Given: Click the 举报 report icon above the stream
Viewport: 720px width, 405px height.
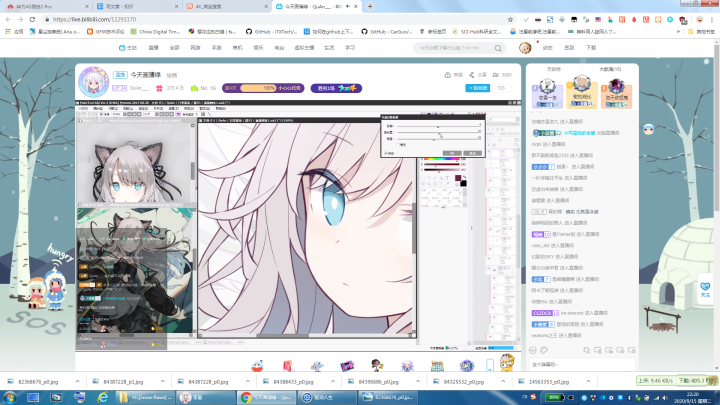Looking at the screenshot, I should click(x=447, y=75).
